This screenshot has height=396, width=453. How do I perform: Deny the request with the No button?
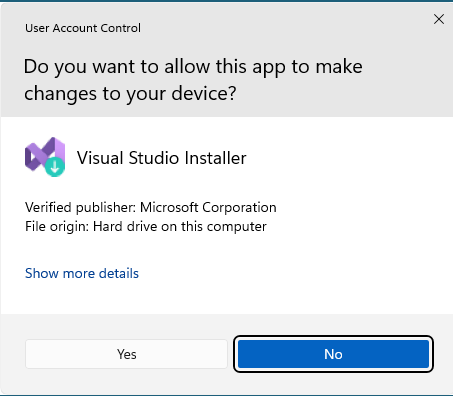[333, 354]
